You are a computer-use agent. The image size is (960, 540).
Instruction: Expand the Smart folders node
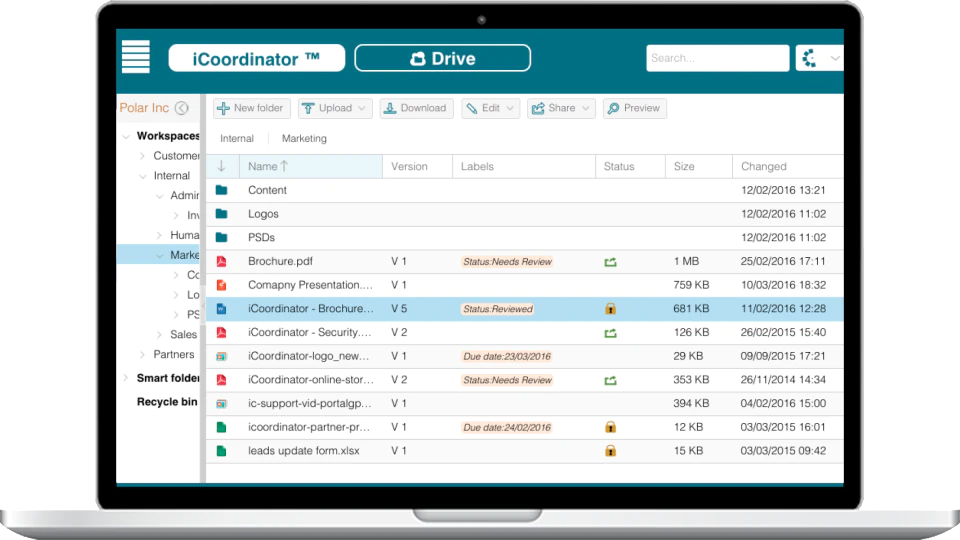click(126, 378)
